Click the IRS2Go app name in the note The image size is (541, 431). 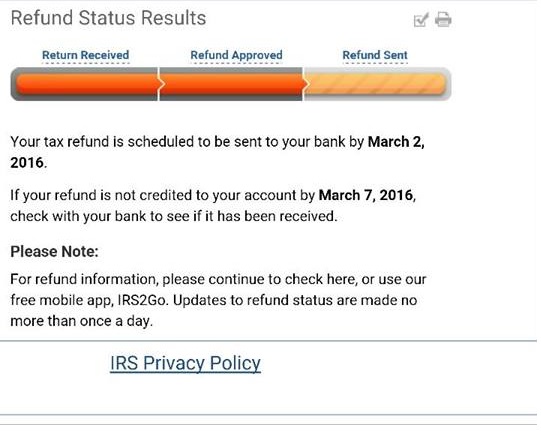[142, 300]
